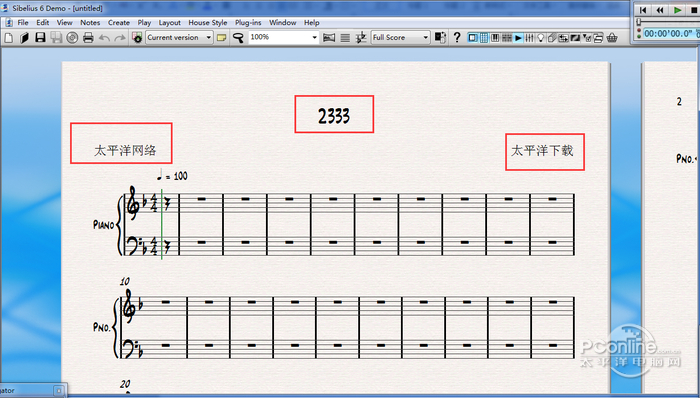This screenshot has width=700, height=398.
Task: Select the Zoom magnifier tool
Action: pyautogui.click(x=238, y=38)
